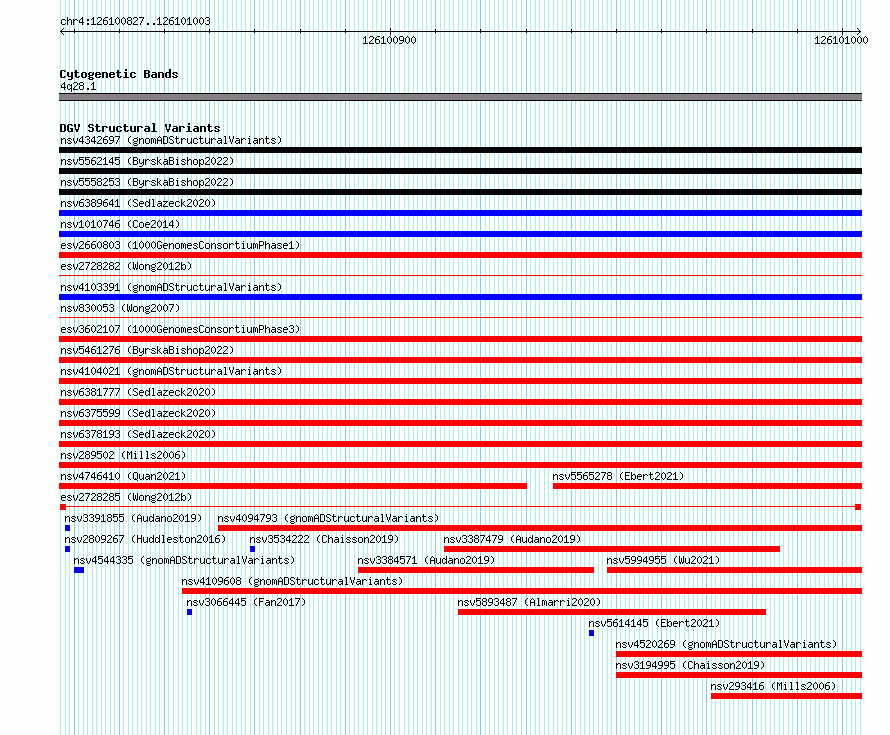Open the nsv293416 Mills2006 label

click(x=773, y=686)
